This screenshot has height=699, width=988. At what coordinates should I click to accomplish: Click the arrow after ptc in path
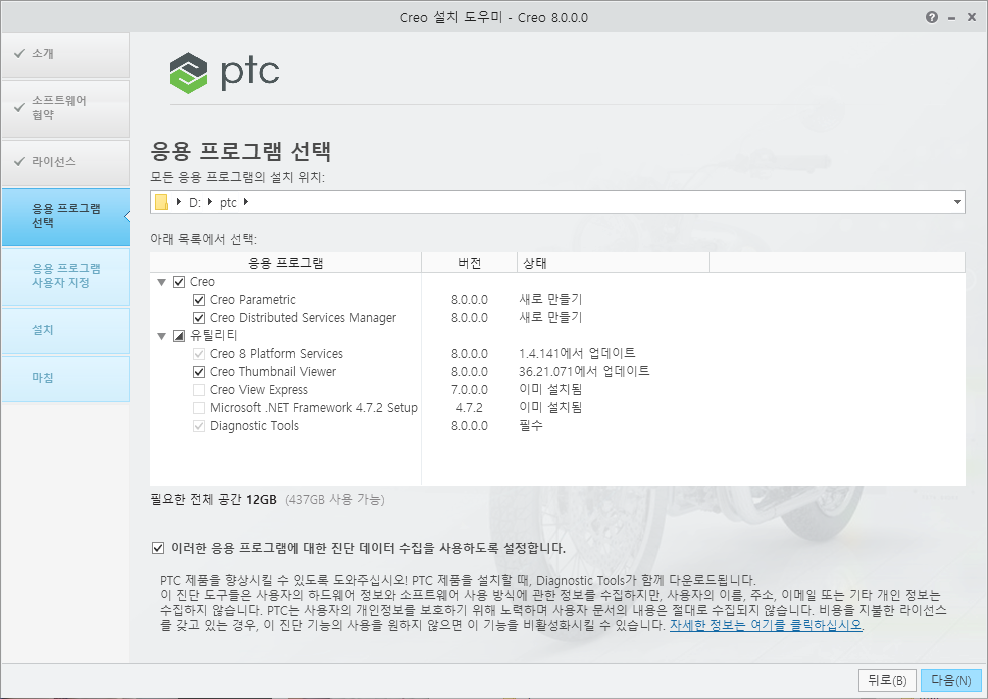pyautogui.click(x=246, y=202)
